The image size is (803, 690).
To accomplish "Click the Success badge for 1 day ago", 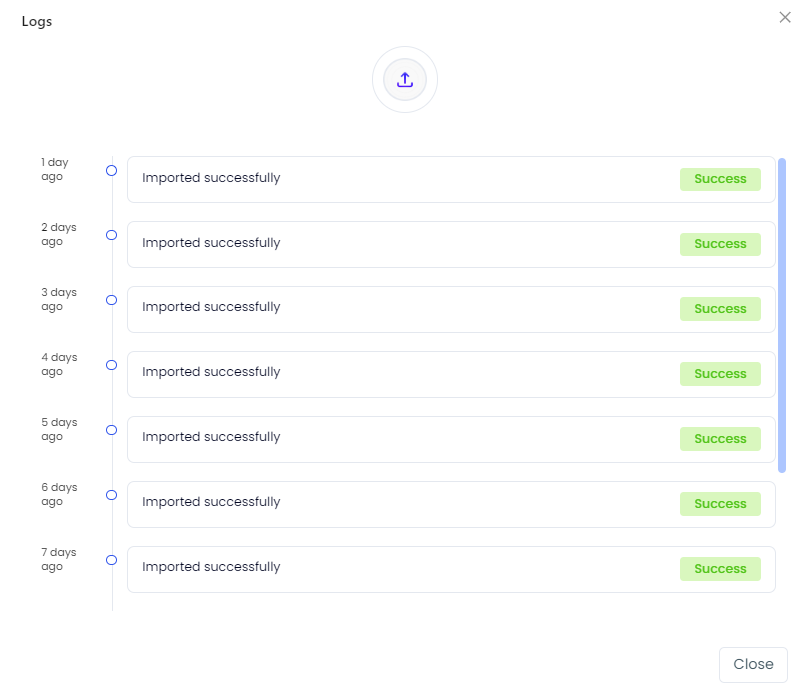I will (x=720, y=179).
